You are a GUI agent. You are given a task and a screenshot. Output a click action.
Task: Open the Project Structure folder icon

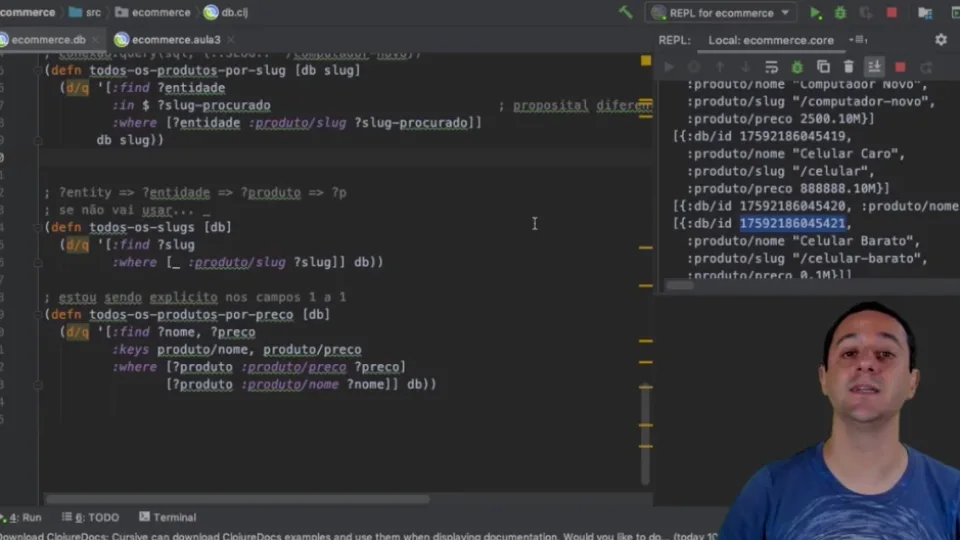click(924, 13)
